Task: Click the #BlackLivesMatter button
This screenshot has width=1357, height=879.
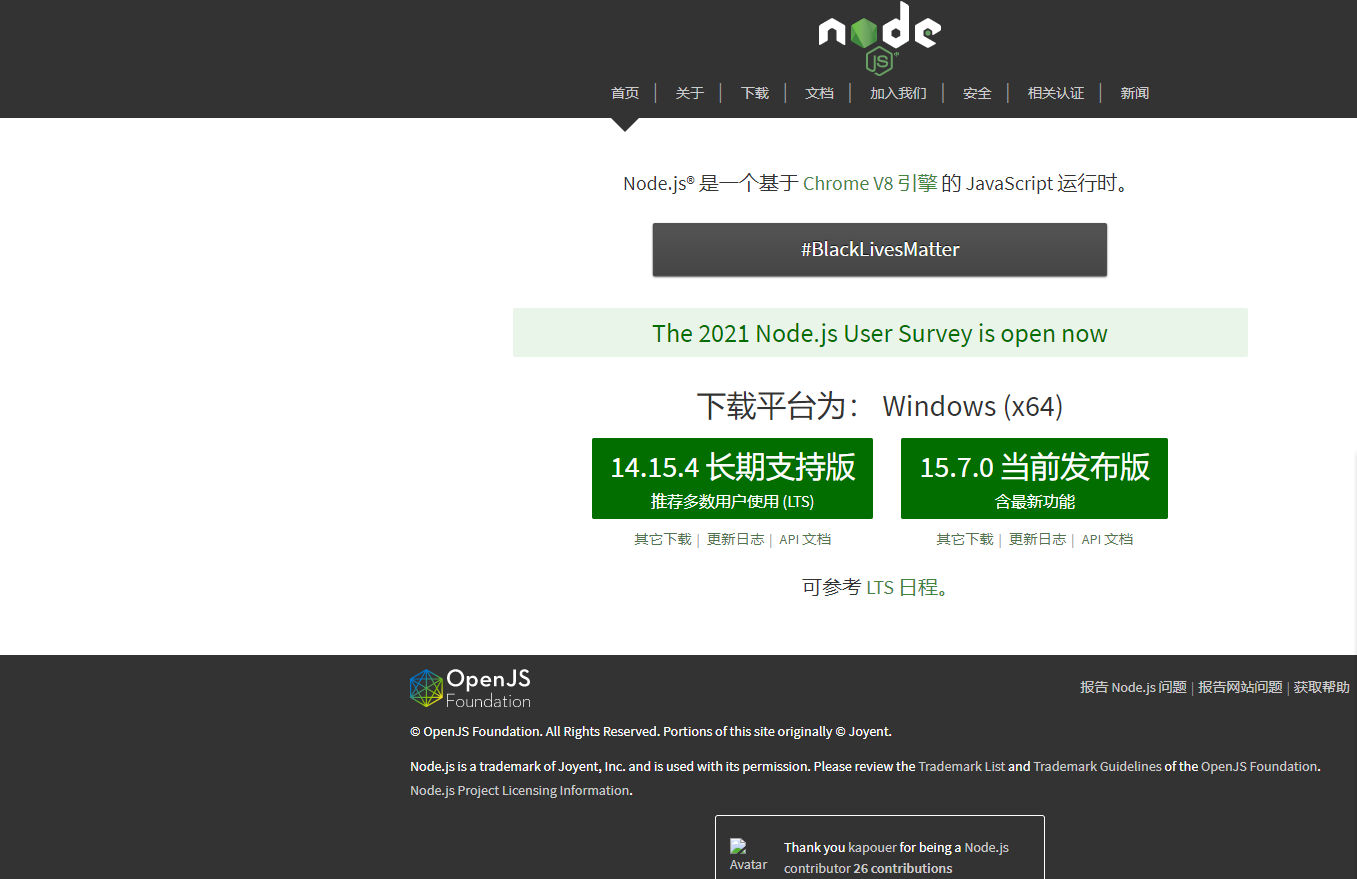Action: [880, 249]
